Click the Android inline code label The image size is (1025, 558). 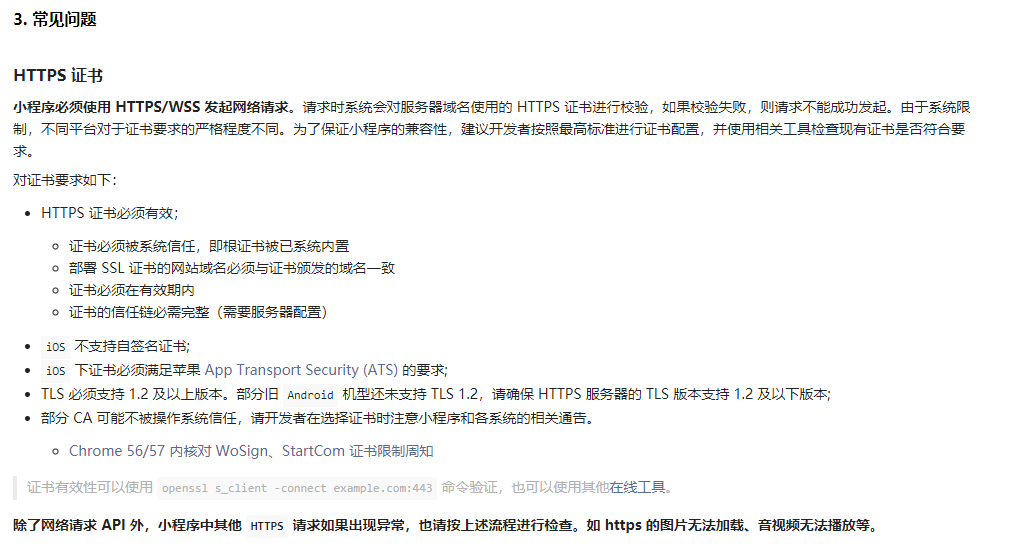point(310,395)
